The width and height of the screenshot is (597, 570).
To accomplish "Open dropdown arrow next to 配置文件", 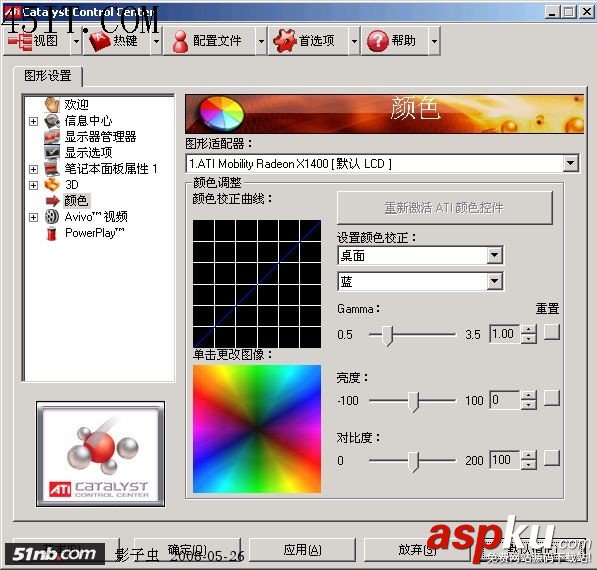I will [x=261, y=41].
